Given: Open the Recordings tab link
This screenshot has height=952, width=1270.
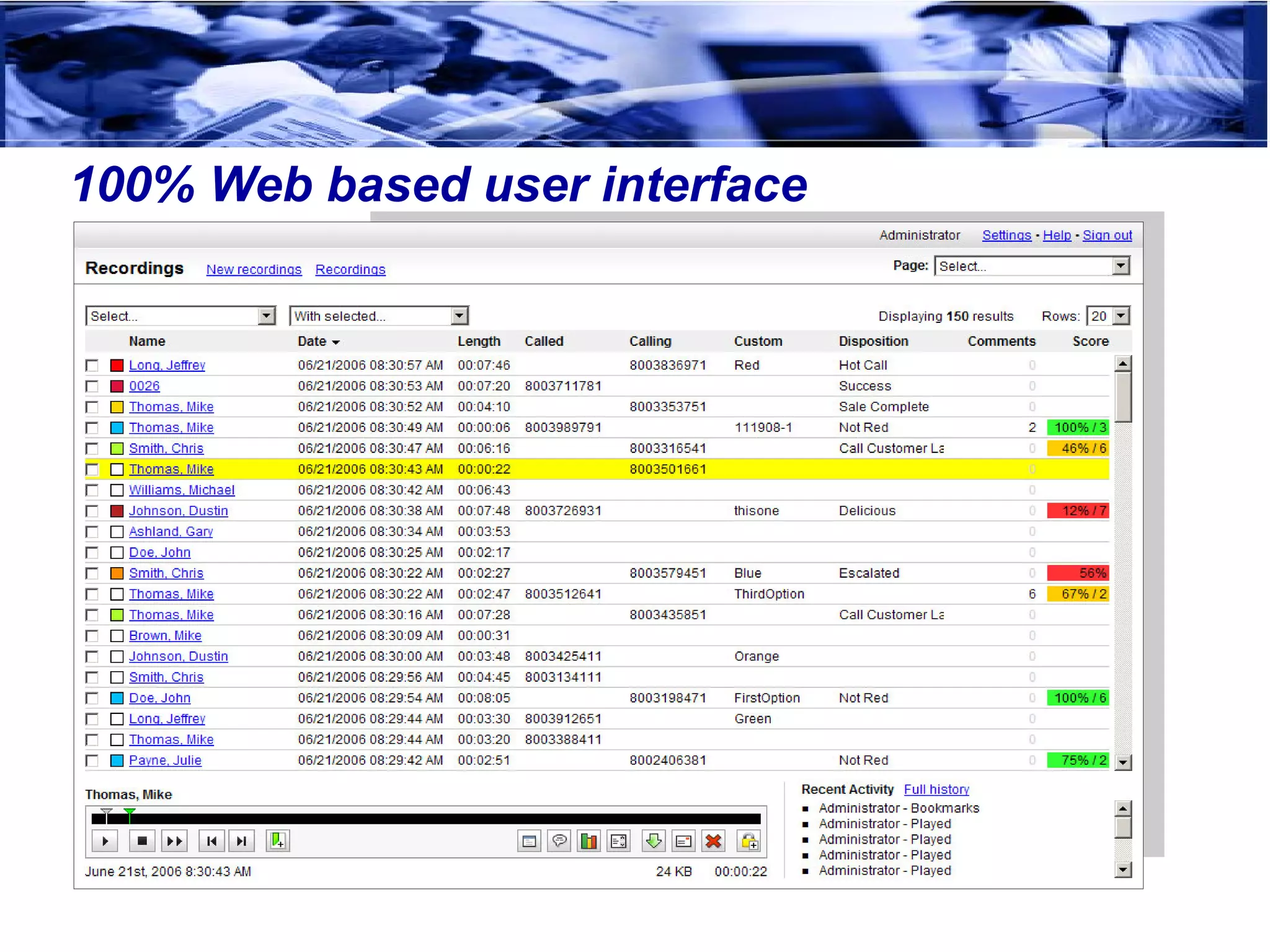Looking at the screenshot, I should [350, 270].
